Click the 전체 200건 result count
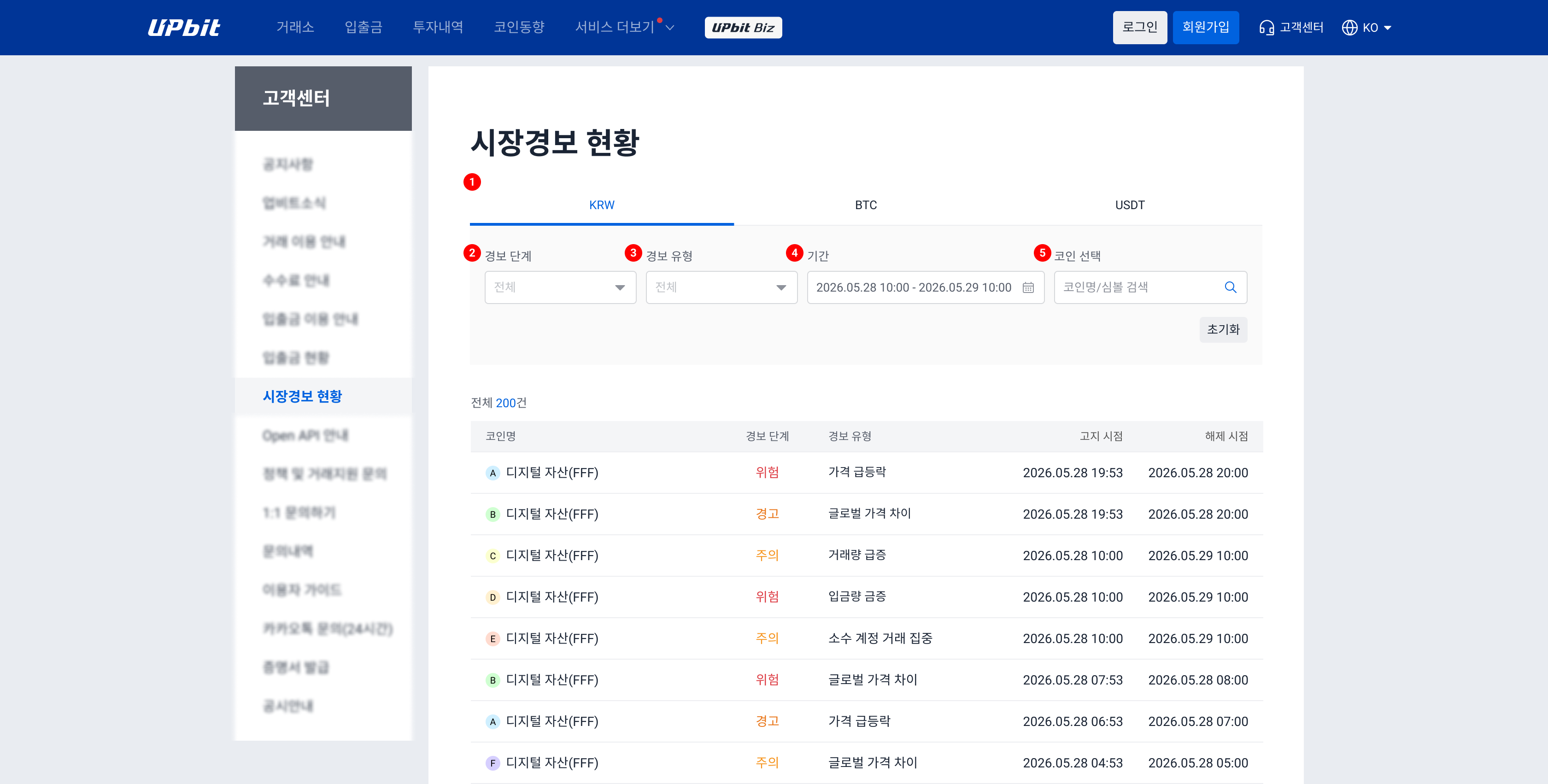 (499, 403)
